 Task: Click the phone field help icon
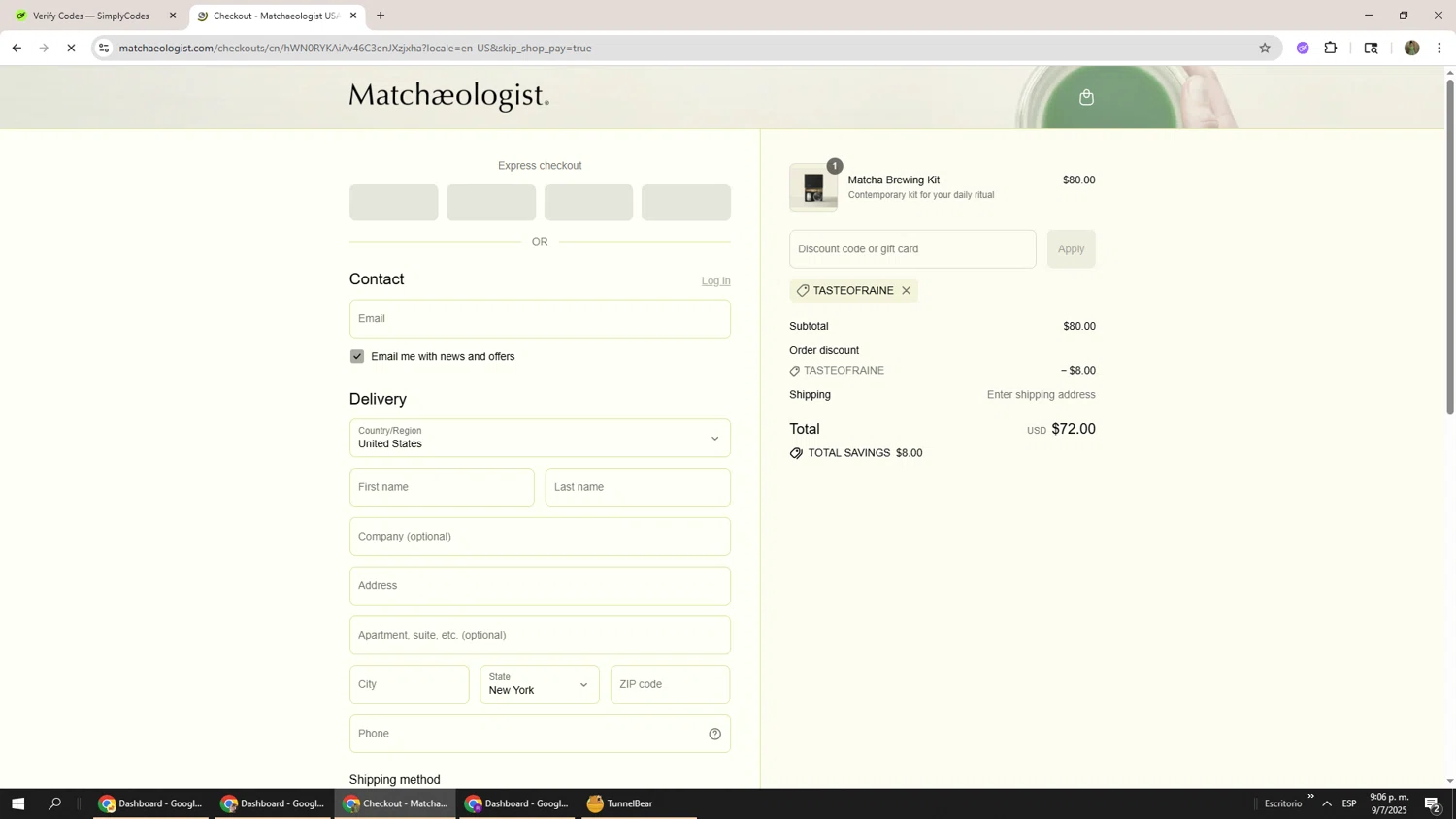pyautogui.click(x=714, y=734)
